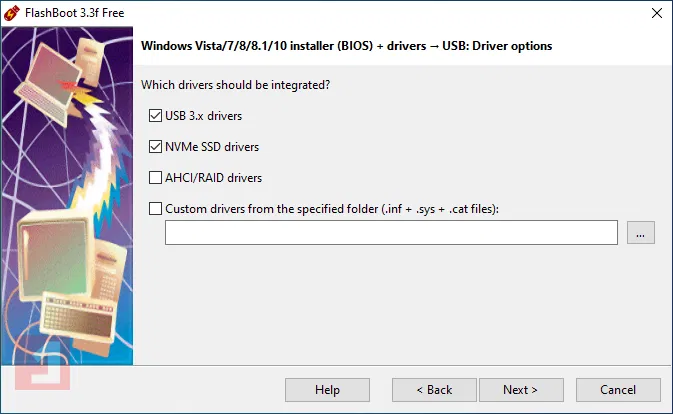
Task: Uncheck the NVMe SSD drivers option
Action: point(155,147)
